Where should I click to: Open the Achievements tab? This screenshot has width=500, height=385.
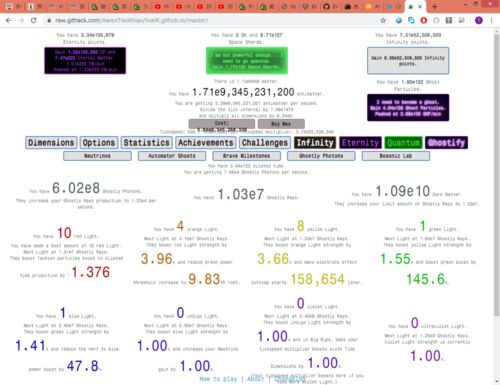pos(206,143)
